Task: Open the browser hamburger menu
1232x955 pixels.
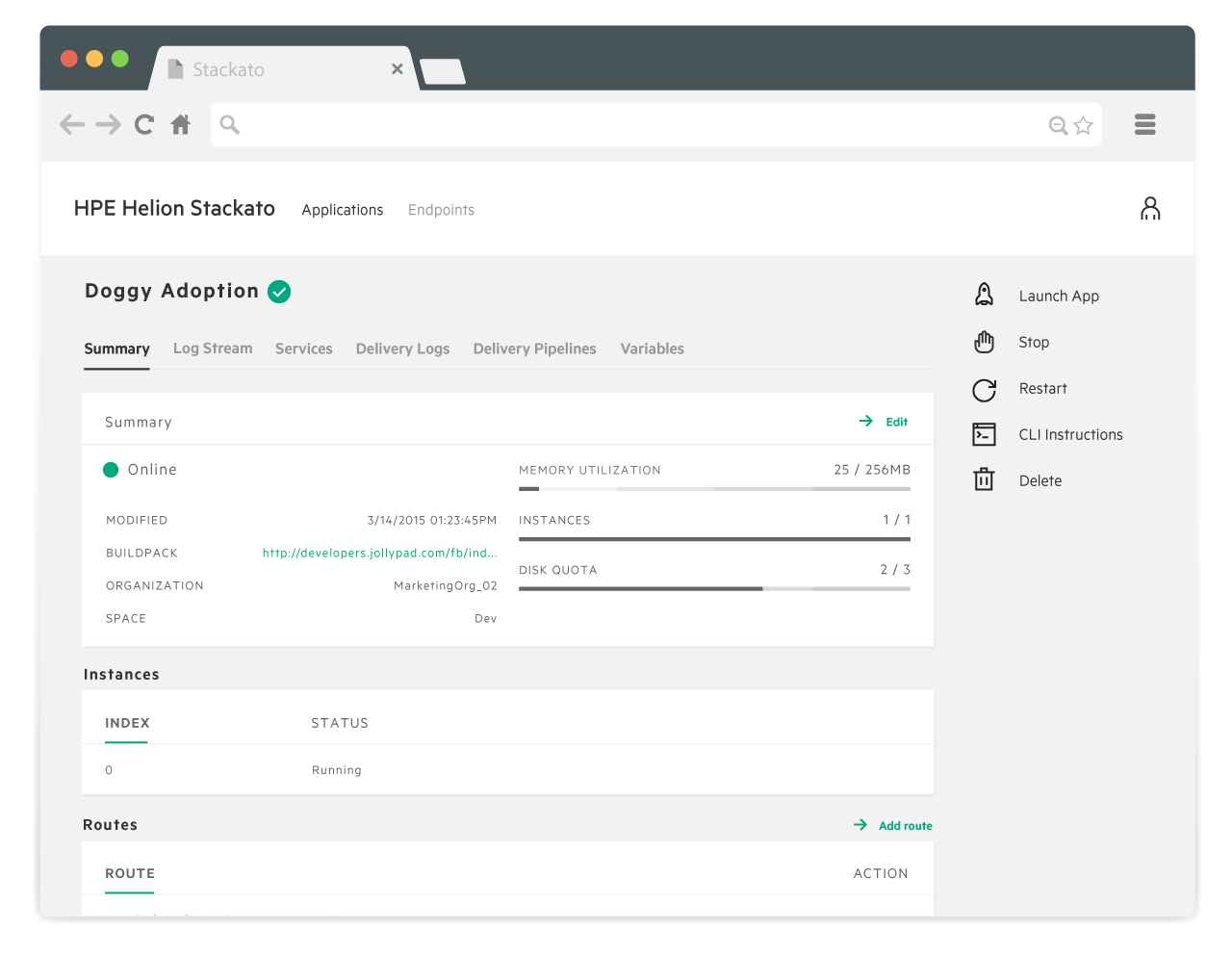Action: 1145,124
